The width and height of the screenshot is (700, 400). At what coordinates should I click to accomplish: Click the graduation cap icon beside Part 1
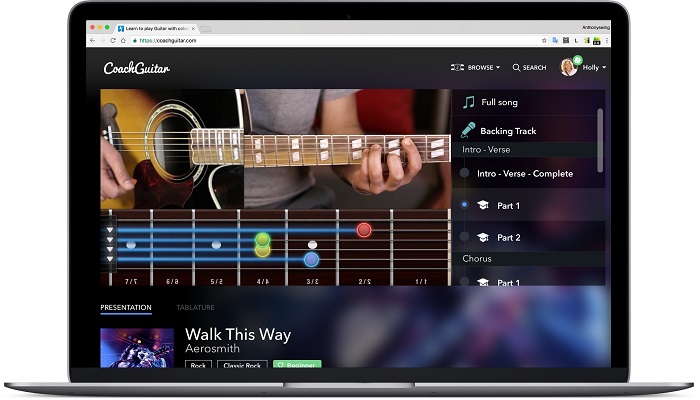tap(482, 205)
